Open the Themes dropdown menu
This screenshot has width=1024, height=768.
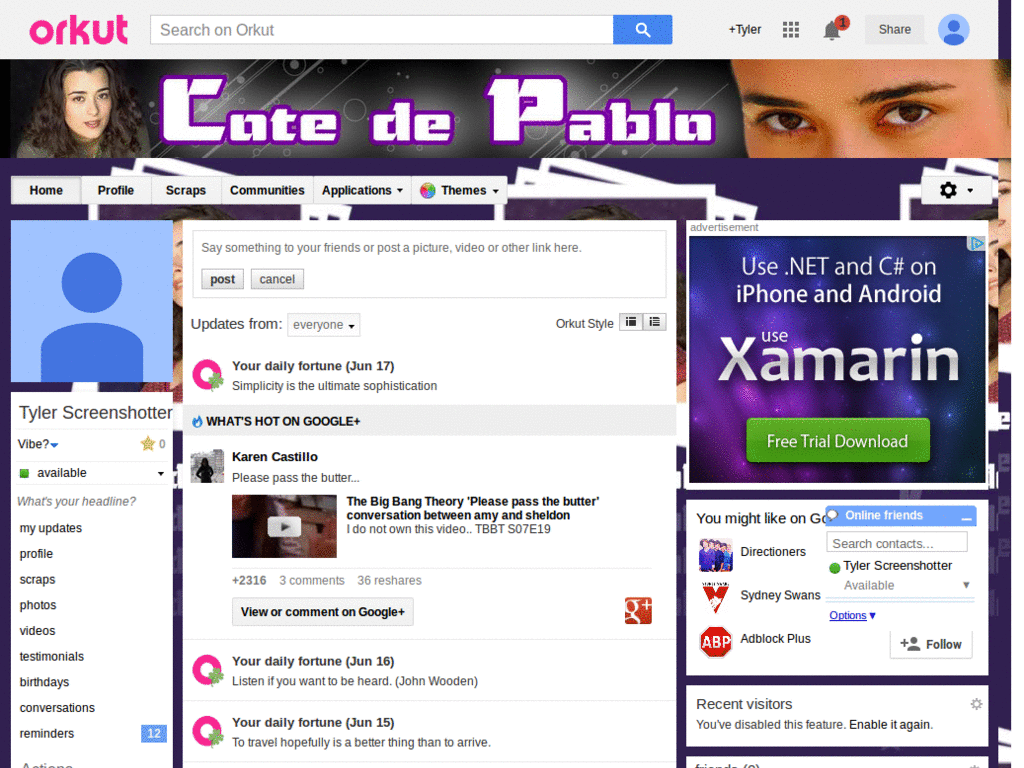point(460,191)
